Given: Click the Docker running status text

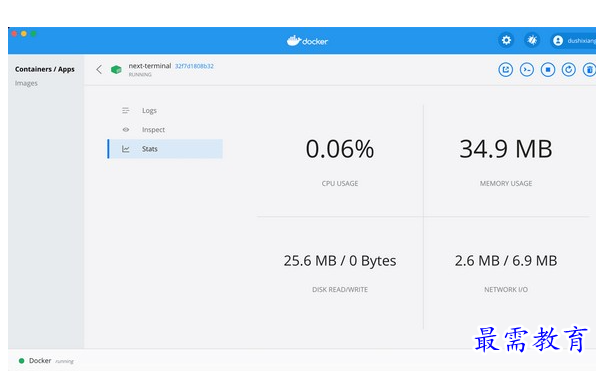Looking at the screenshot, I should tap(51, 361).
